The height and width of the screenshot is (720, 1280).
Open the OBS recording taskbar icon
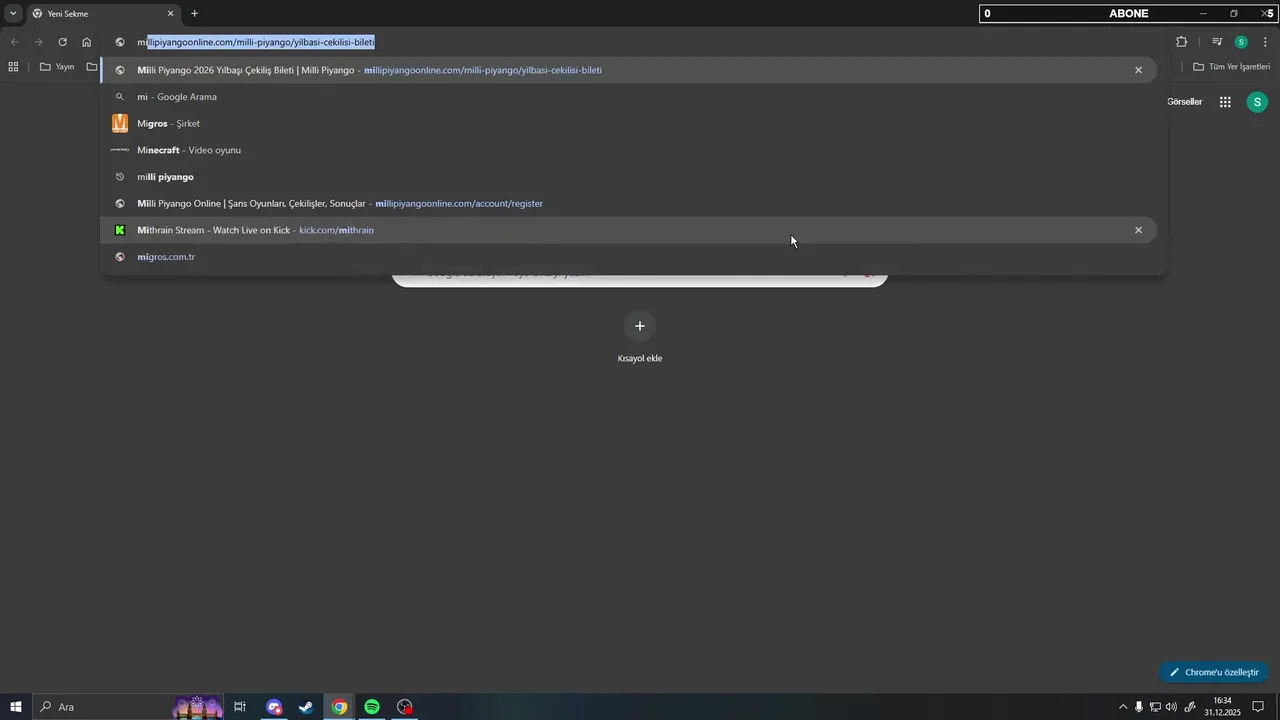405,707
